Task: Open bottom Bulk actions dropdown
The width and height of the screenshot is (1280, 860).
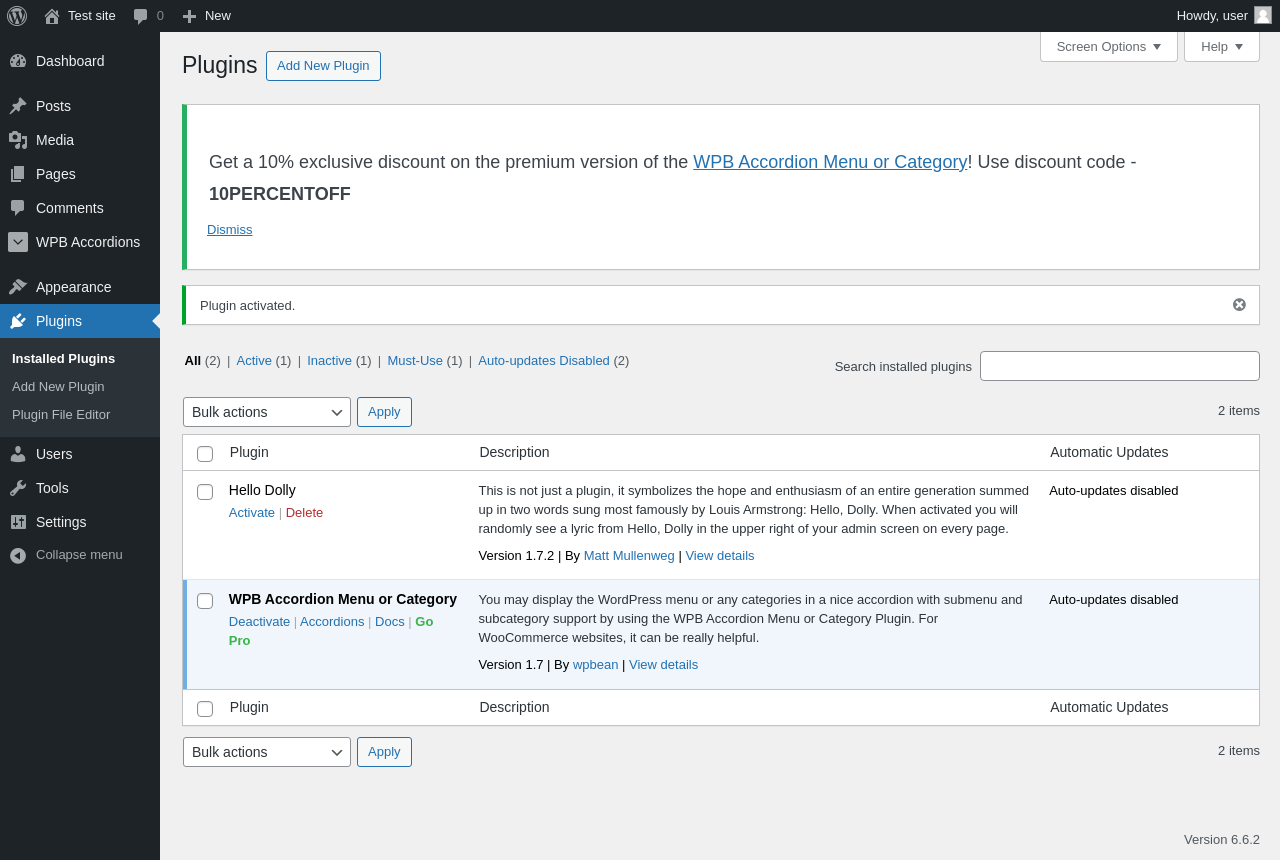Action: click(267, 752)
